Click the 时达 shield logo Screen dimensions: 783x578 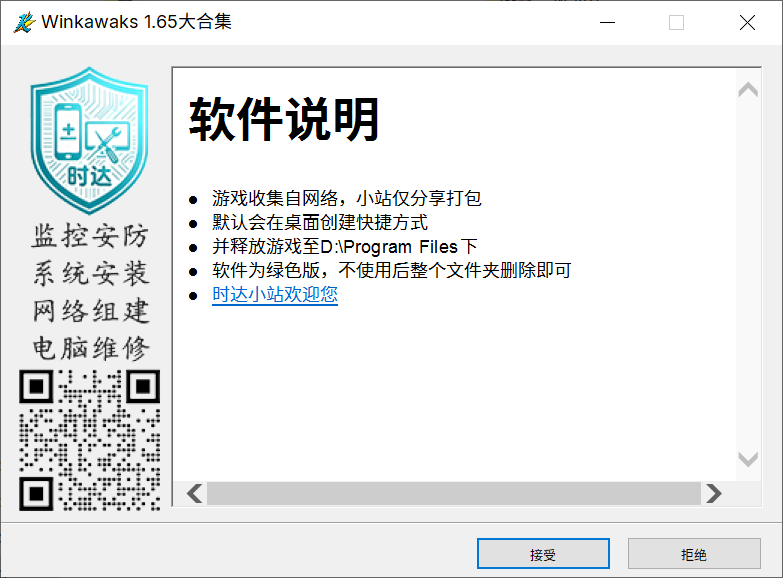[x=89, y=141]
